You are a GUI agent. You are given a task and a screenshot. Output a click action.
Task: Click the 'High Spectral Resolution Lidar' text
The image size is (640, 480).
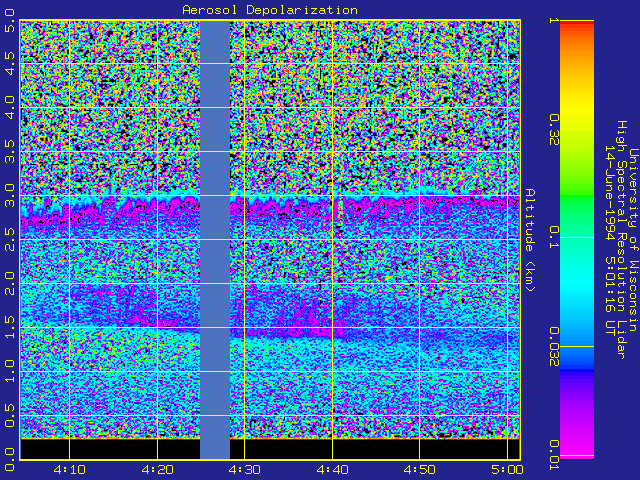[x=621, y=240]
